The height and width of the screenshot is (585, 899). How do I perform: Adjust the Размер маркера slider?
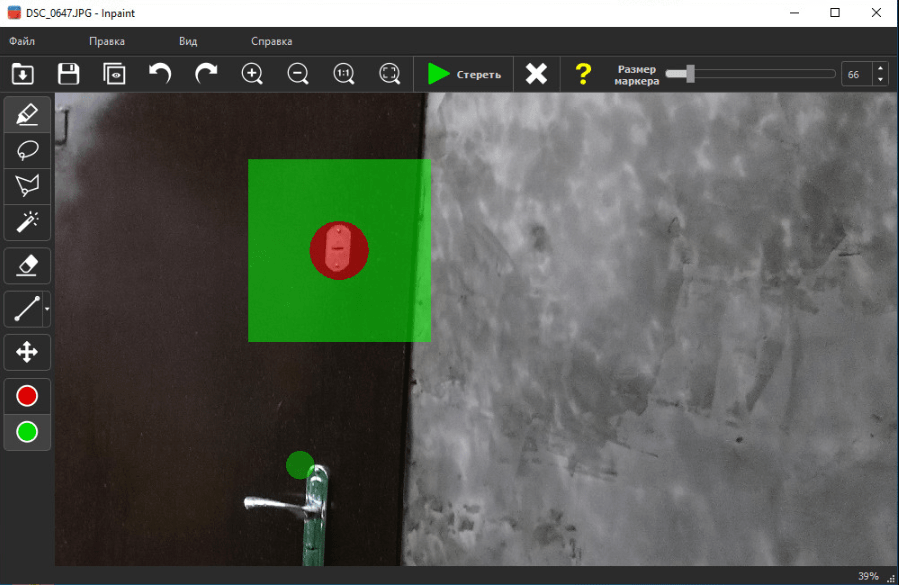(688, 74)
